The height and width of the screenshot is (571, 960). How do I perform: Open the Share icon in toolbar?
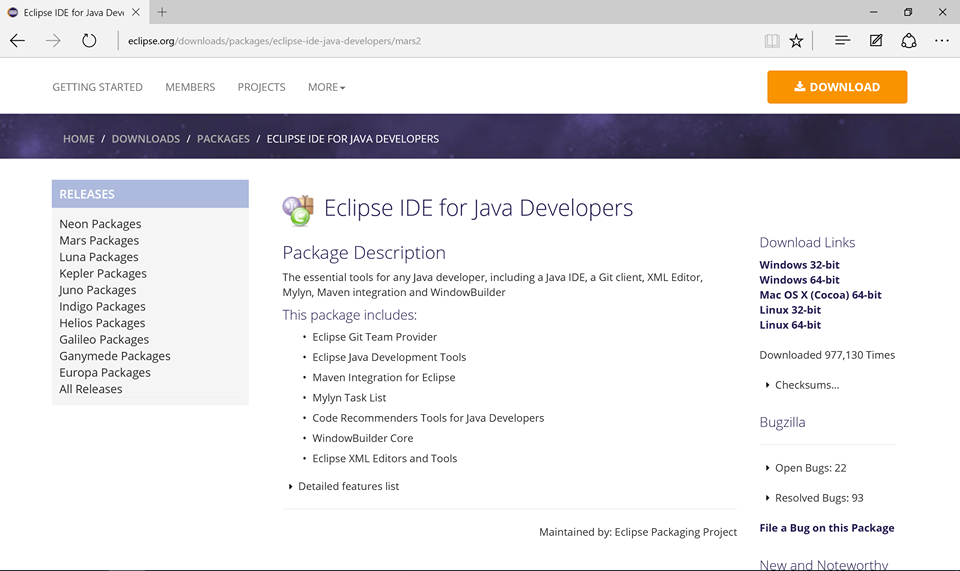pyautogui.click(x=909, y=40)
